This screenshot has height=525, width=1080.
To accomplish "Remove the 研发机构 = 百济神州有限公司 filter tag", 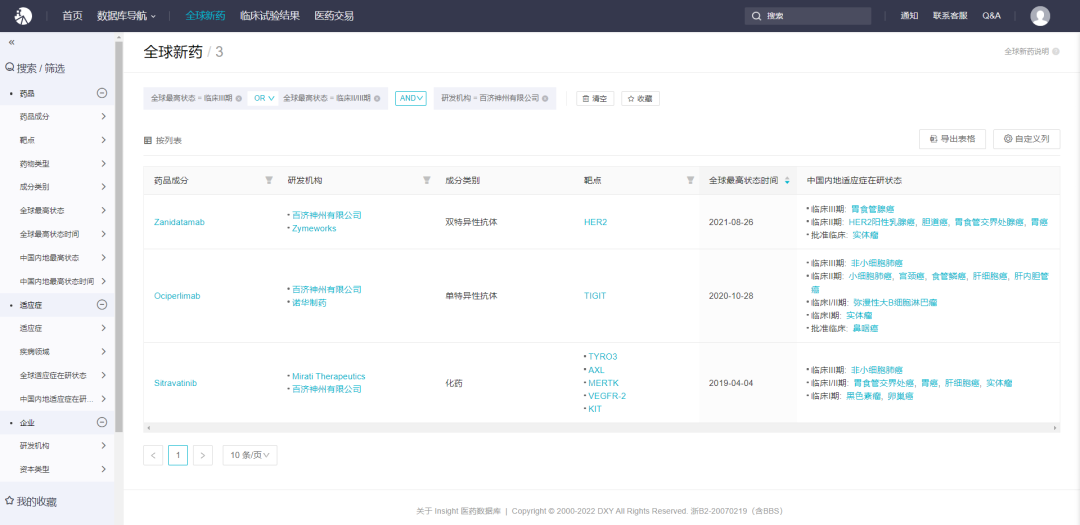I will 547,98.
